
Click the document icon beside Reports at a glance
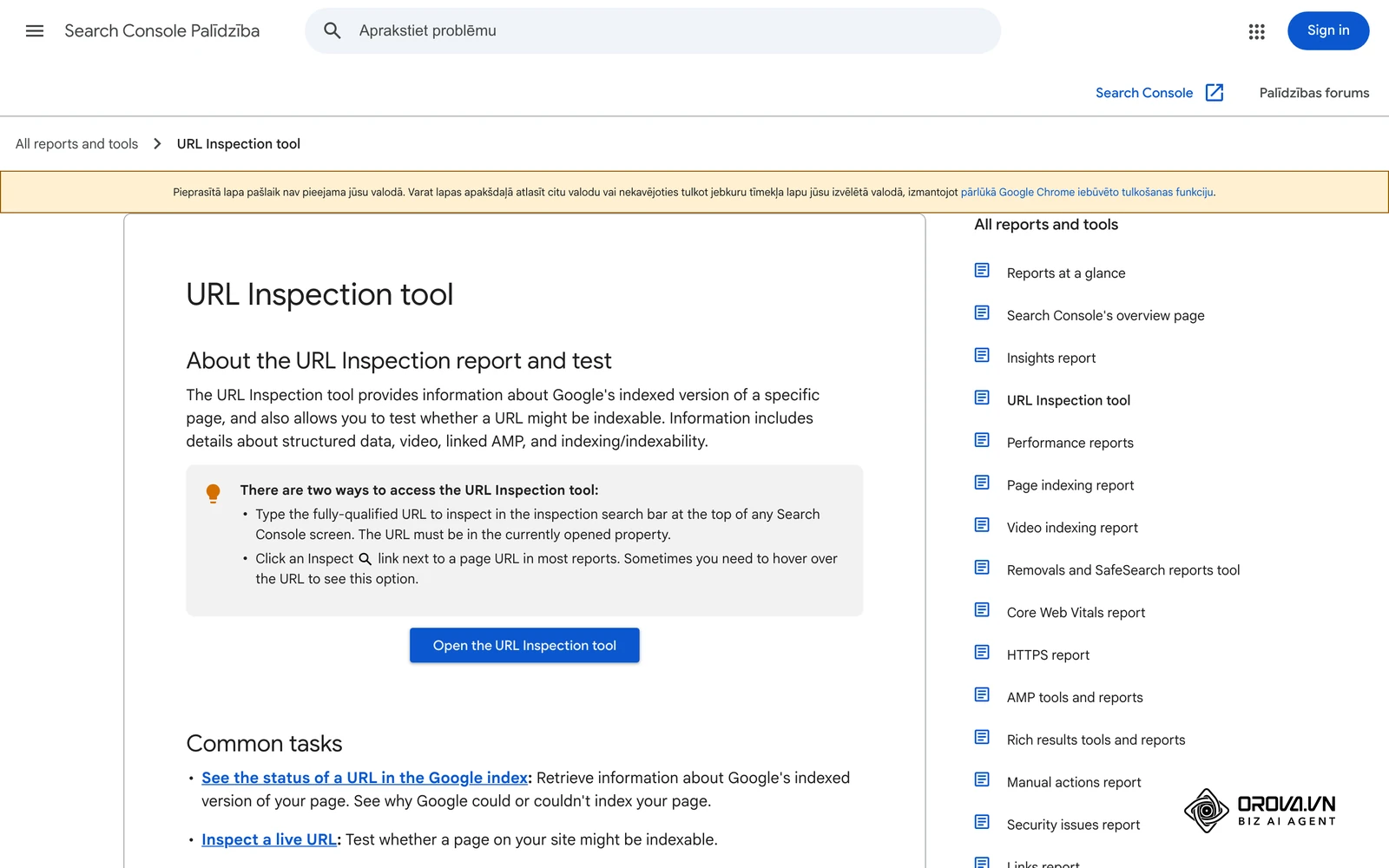tap(982, 271)
